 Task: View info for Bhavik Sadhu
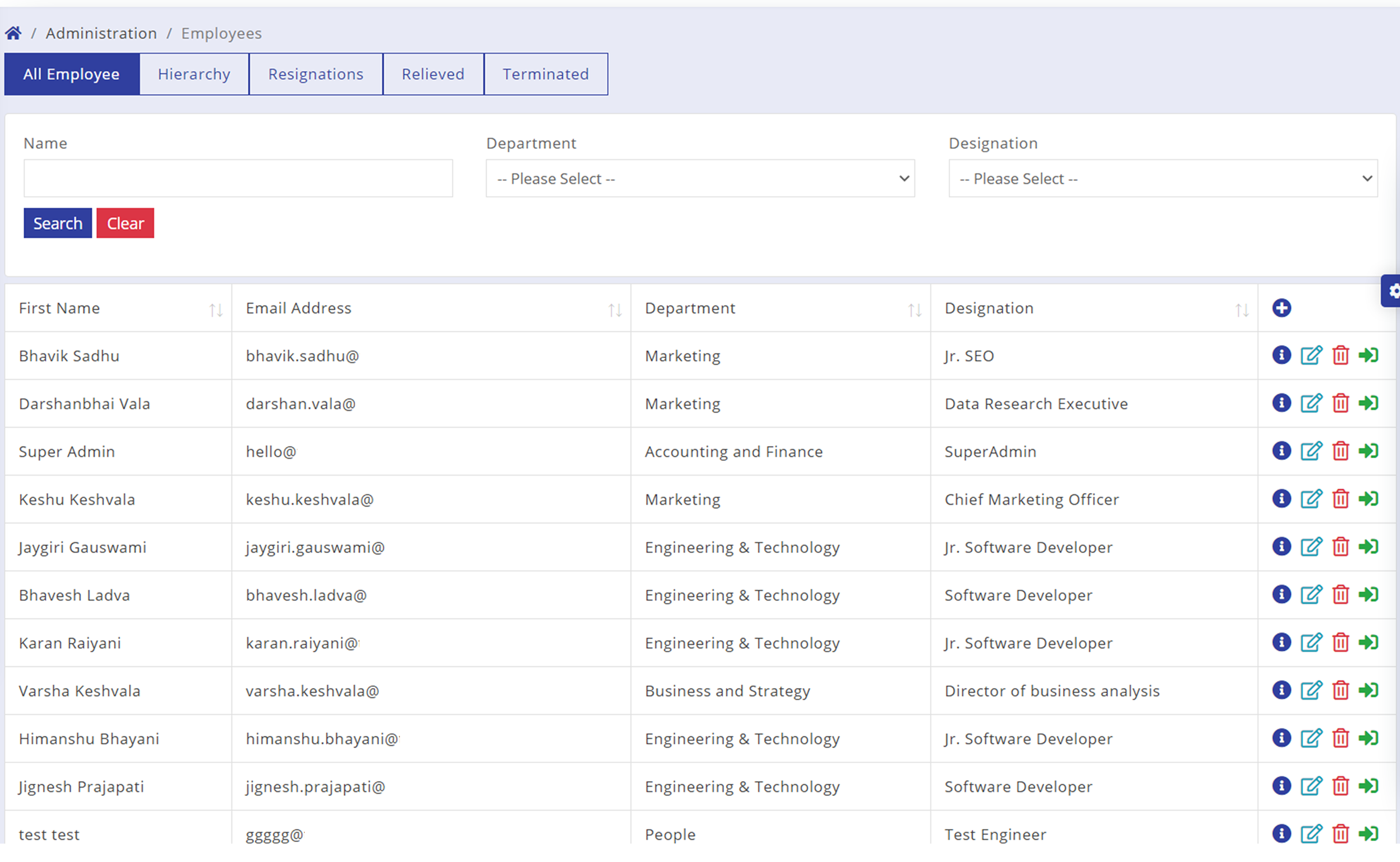(1281, 355)
